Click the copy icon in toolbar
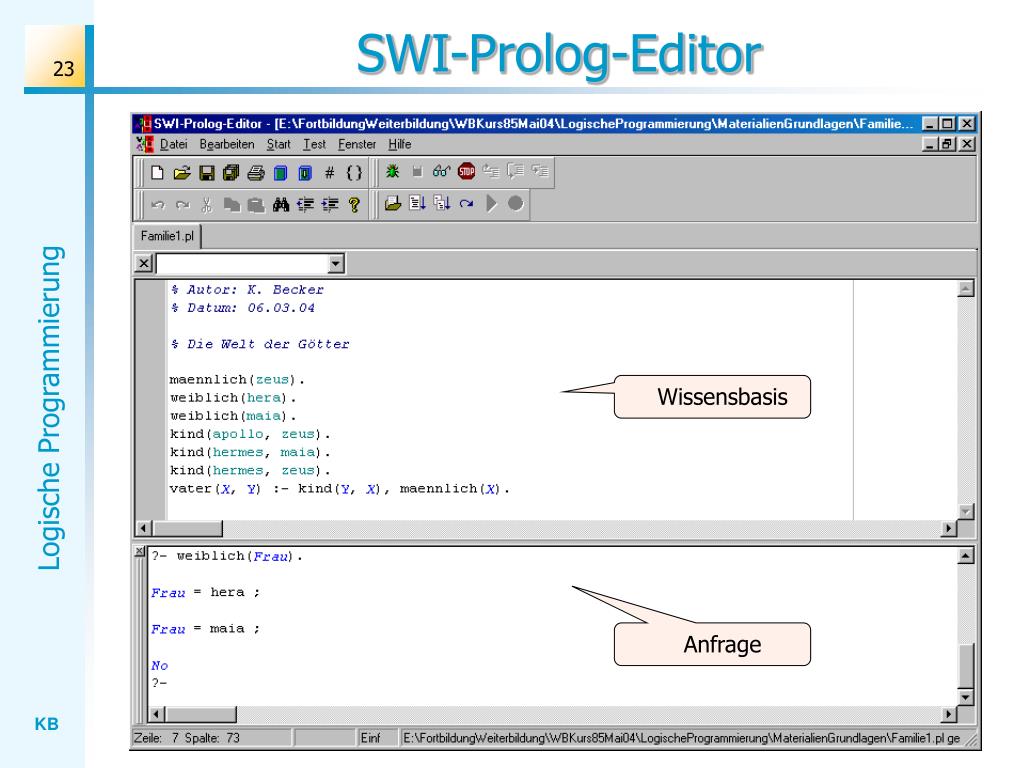Viewport: 1024px width, 768px height. coord(231,205)
